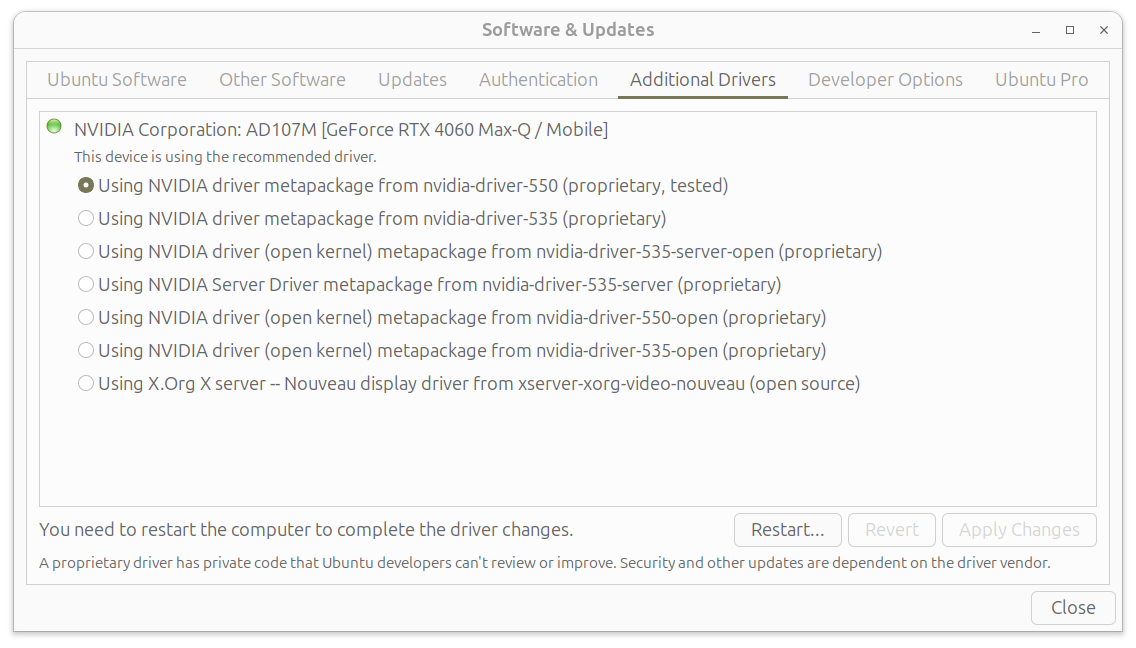Select the nvidia-driver-535-open kernel driver

click(x=86, y=350)
